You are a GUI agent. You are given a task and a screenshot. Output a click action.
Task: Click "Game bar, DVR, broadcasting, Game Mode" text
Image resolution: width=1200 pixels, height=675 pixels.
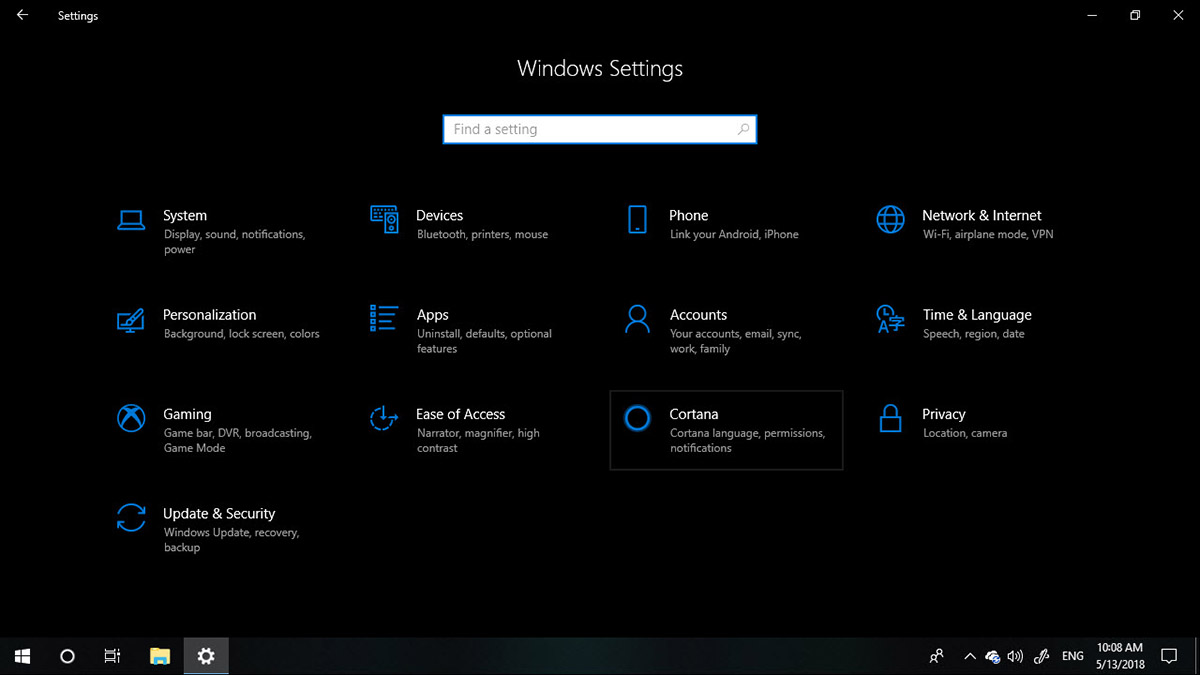click(x=238, y=441)
